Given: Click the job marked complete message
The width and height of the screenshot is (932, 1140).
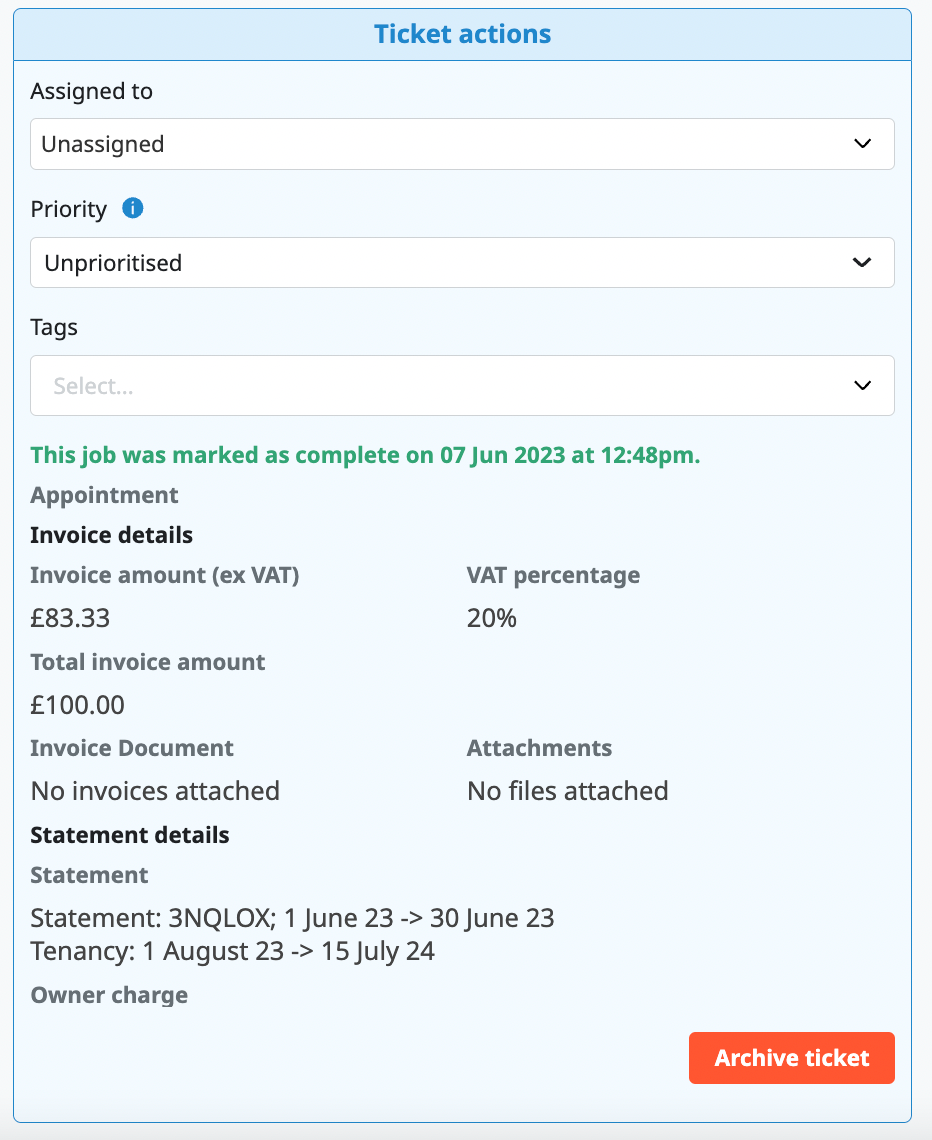Looking at the screenshot, I should coord(365,455).
